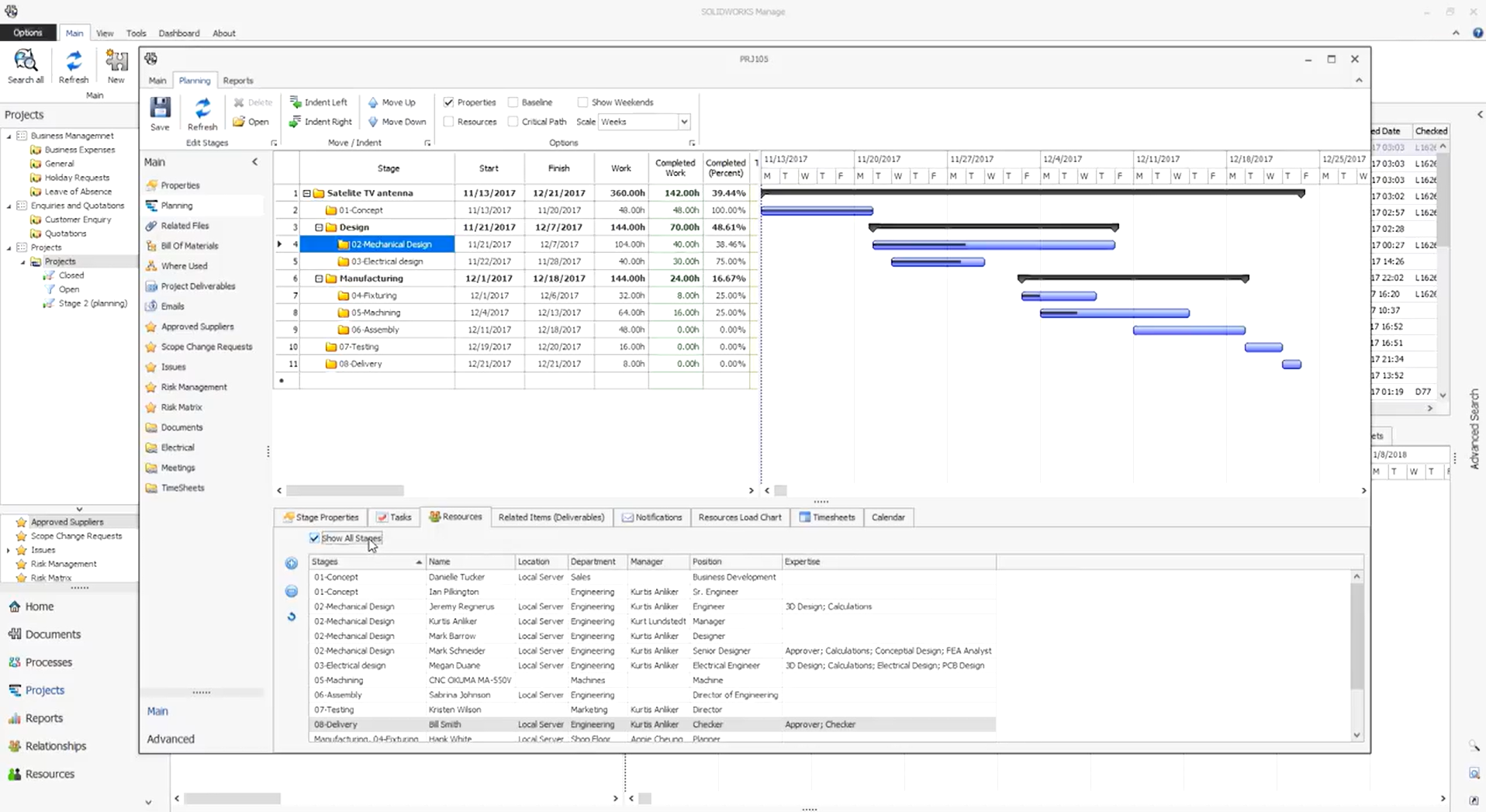Open Bill Of Materials in side panel

pyautogui.click(x=189, y=246)
